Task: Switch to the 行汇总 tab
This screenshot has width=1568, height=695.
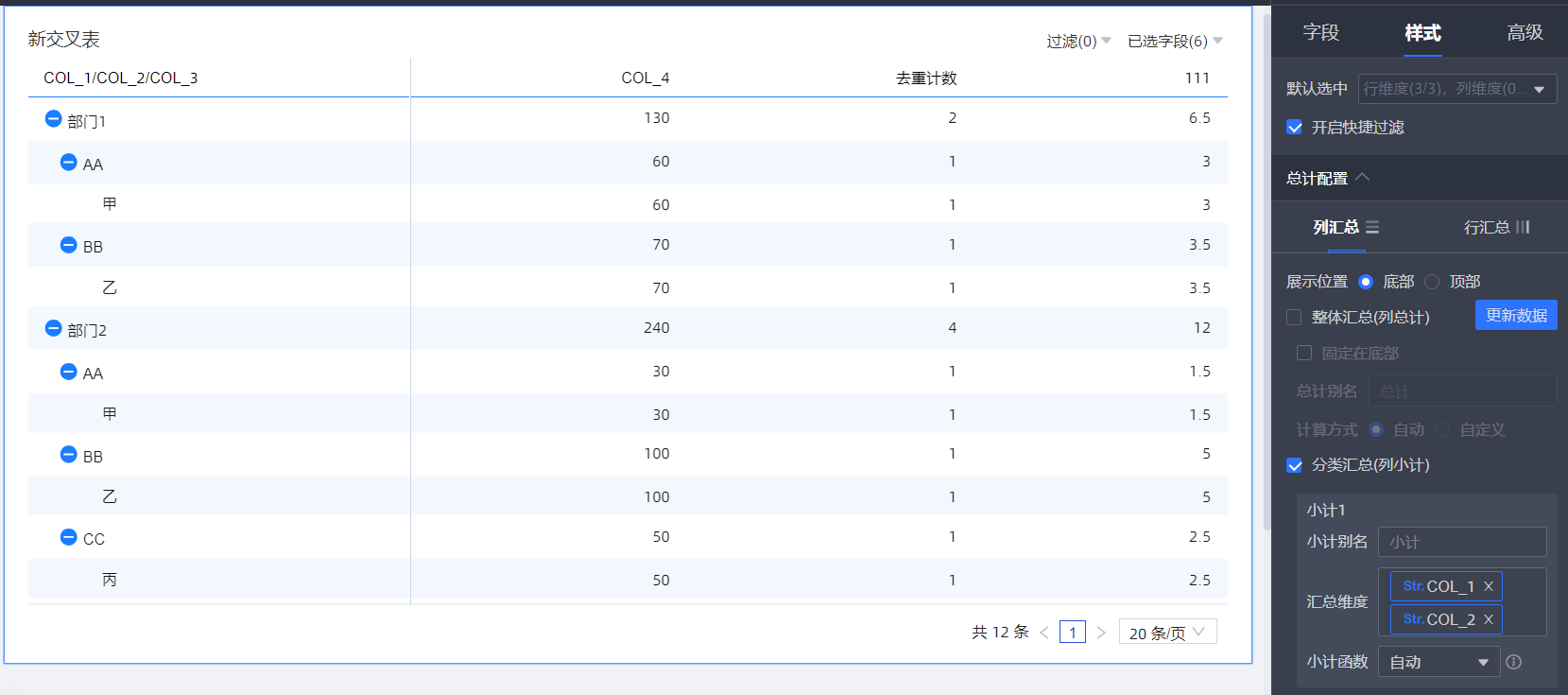Action: click(x=1495, y=228)
